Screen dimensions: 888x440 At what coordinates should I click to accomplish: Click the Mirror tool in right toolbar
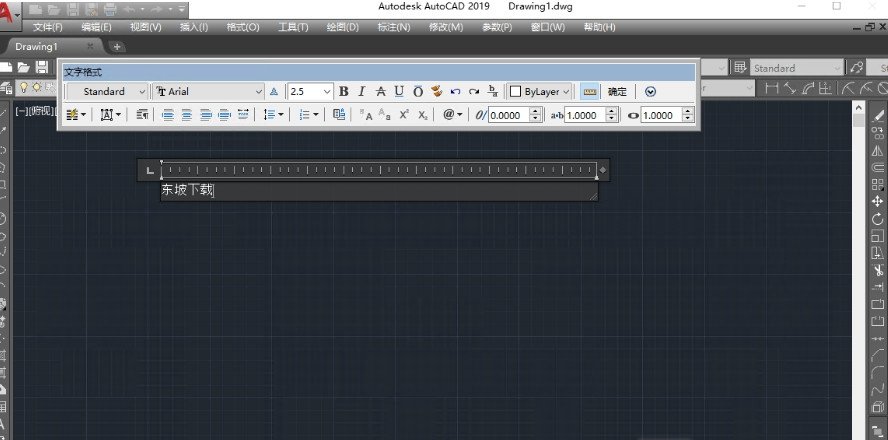(x=877, y=150)
